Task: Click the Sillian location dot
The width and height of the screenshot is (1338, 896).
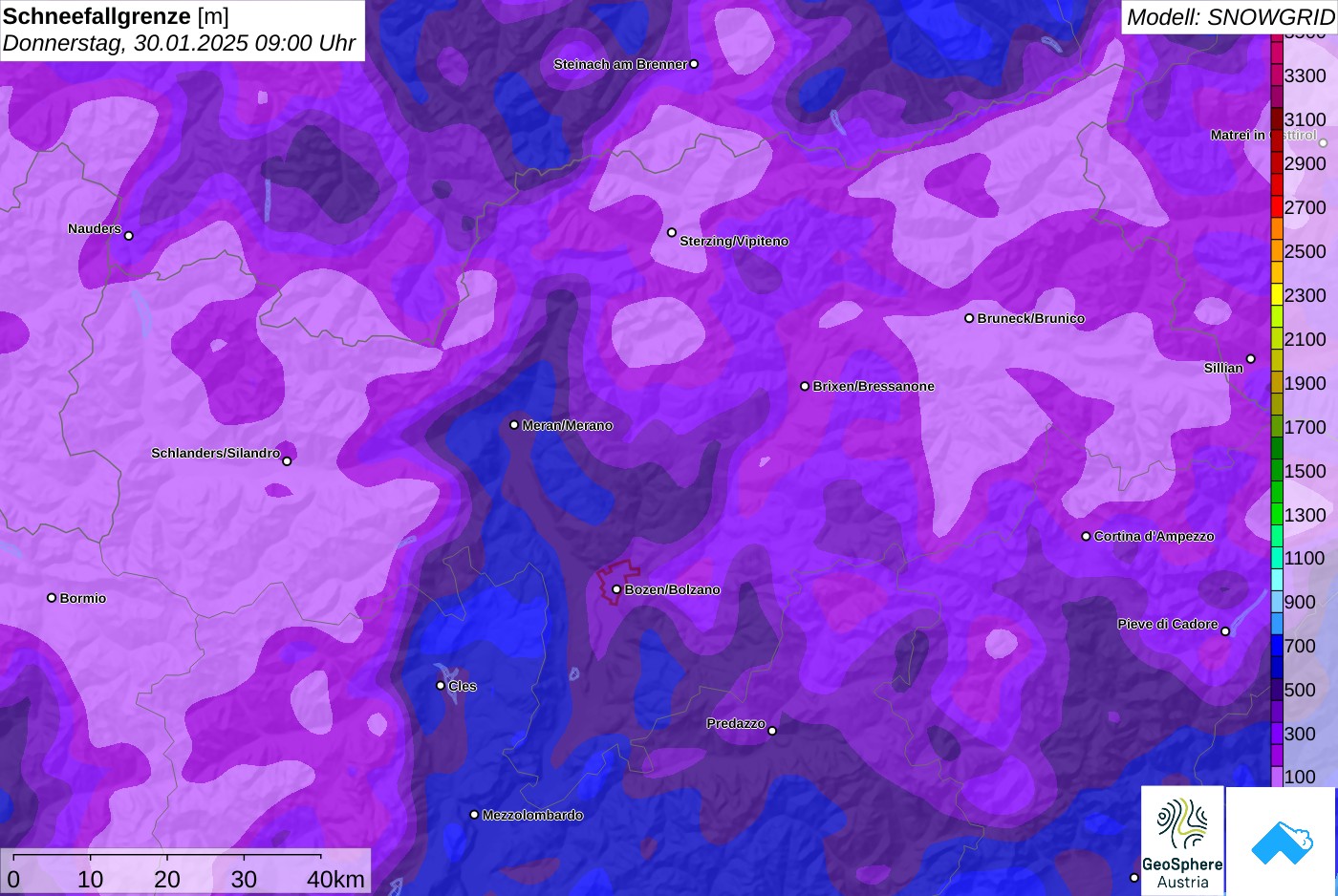Action: (x=1250, y=359)
